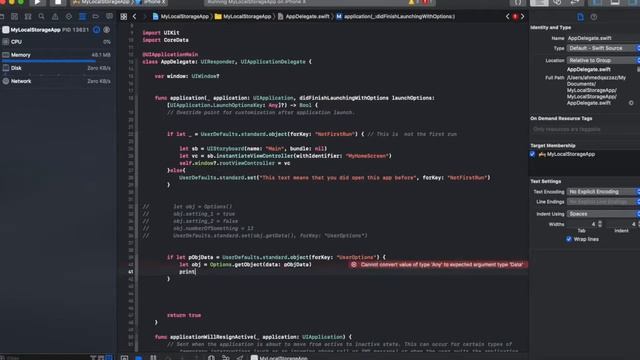Open the report navigator icon
The width and height of the screenshot is (640, 360).
pyautogui.click(x=109, y=17)
